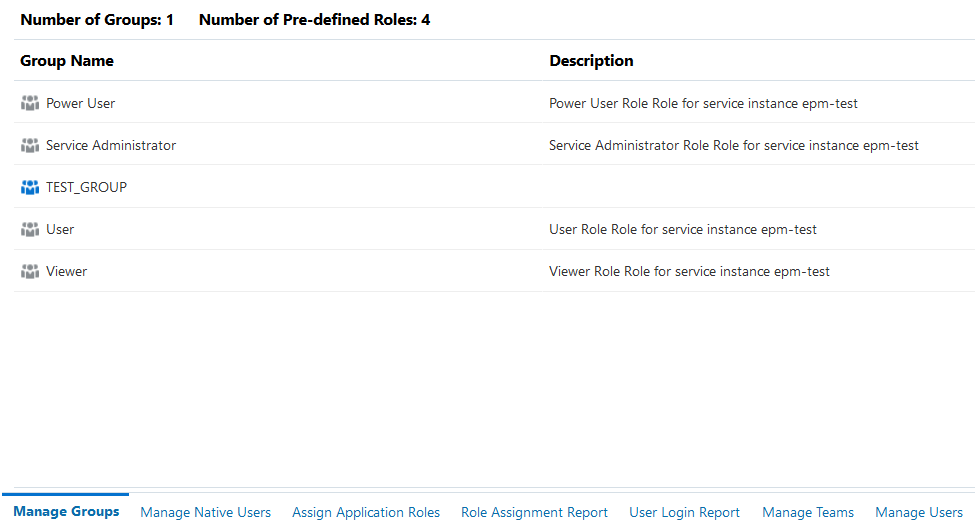
Task: Open the Manage Users tab
Action: pyautogui.click(x=918, y=512)
